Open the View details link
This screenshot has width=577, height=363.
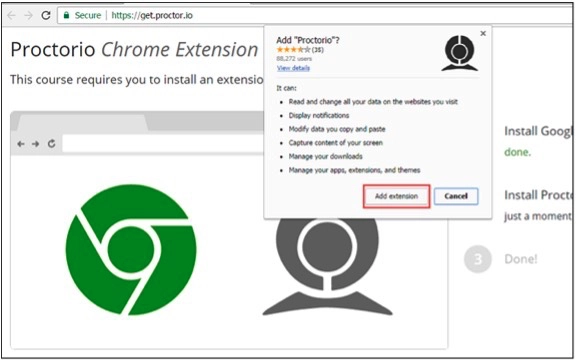293,68
